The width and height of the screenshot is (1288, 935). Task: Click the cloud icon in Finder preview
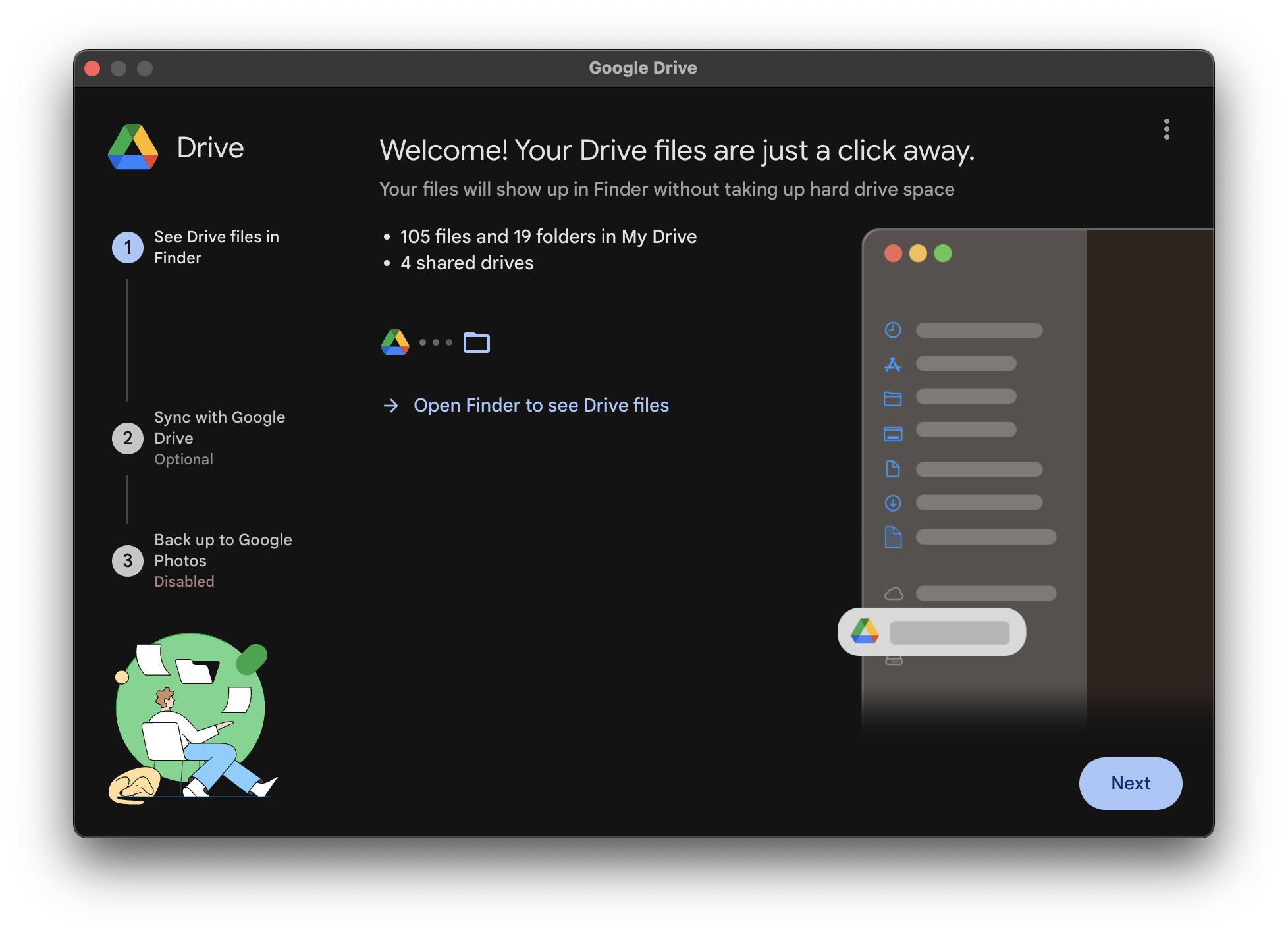tap(894, 593)
